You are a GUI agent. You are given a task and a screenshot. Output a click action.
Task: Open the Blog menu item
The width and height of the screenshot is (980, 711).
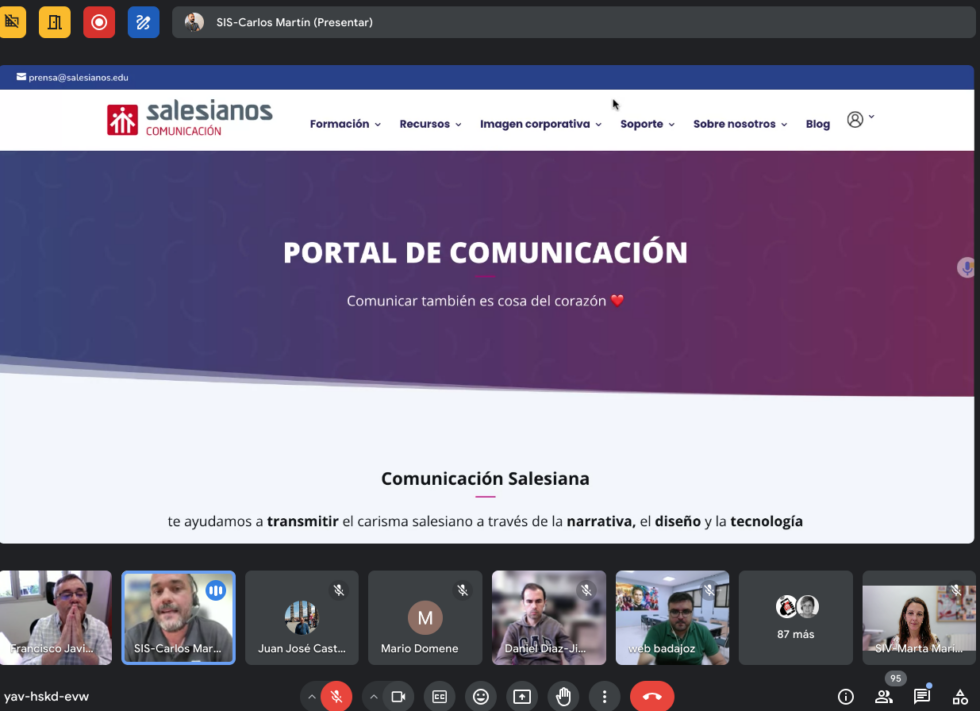pos(817,124)
